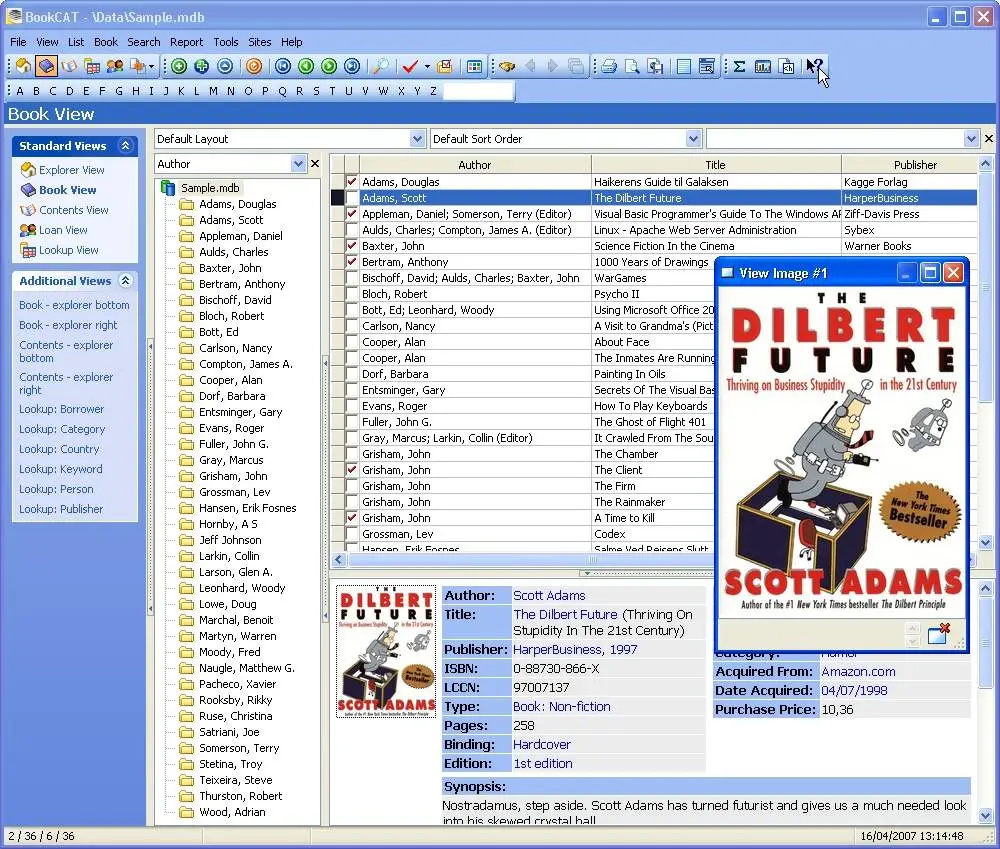Click the horizontal scrollbar left arrow in book list
The image size is (1000, 849).
click(x=339, y=559)
